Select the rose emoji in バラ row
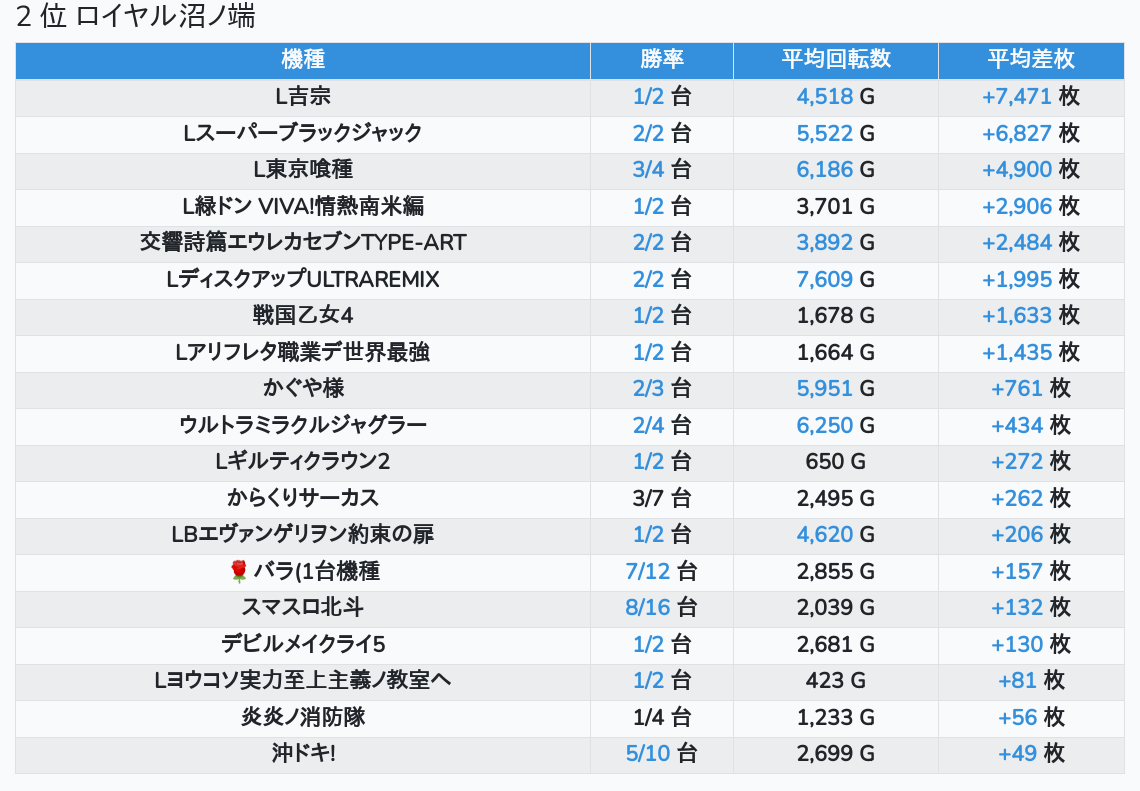Viewport: 1140px width, 791px height. (x=238, y=571)
